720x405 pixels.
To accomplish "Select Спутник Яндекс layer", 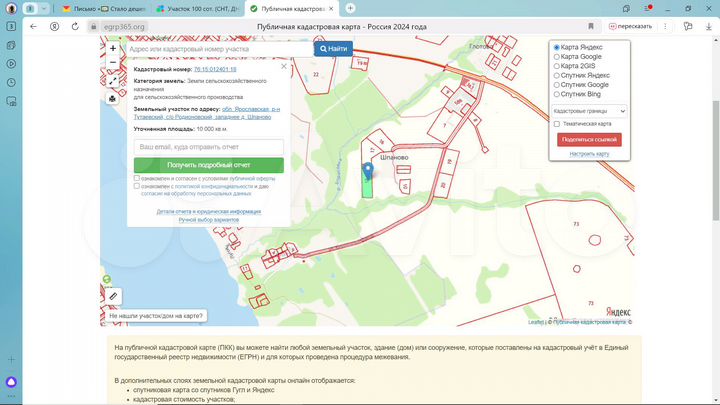I will pos(557,75).
